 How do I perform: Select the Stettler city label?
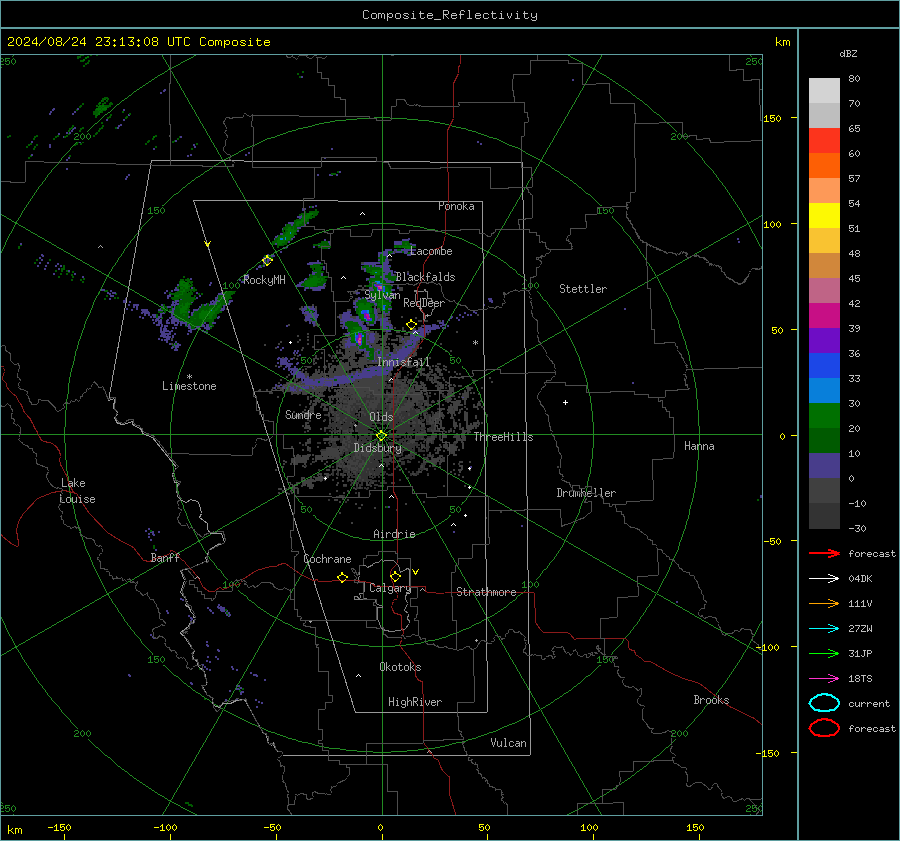583,289
